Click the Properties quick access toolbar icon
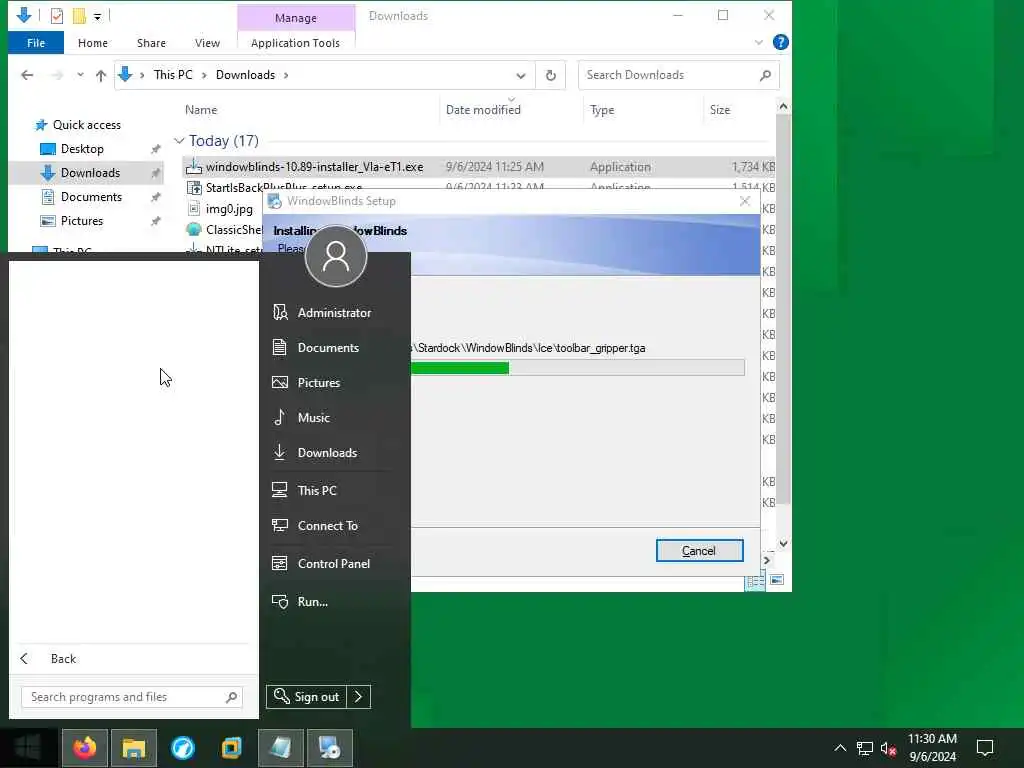This screenshot has width=1024, height=768. click(x=57, y=16)
